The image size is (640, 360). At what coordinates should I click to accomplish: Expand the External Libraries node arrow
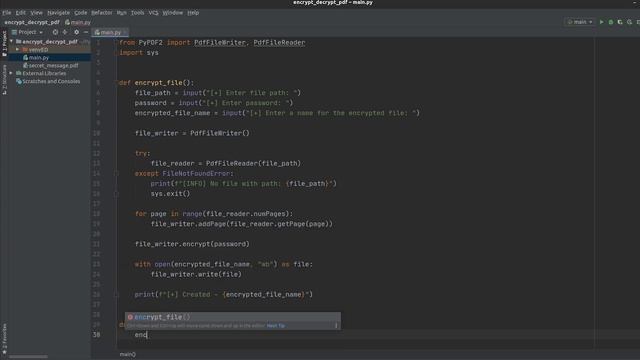pos(11,73)
